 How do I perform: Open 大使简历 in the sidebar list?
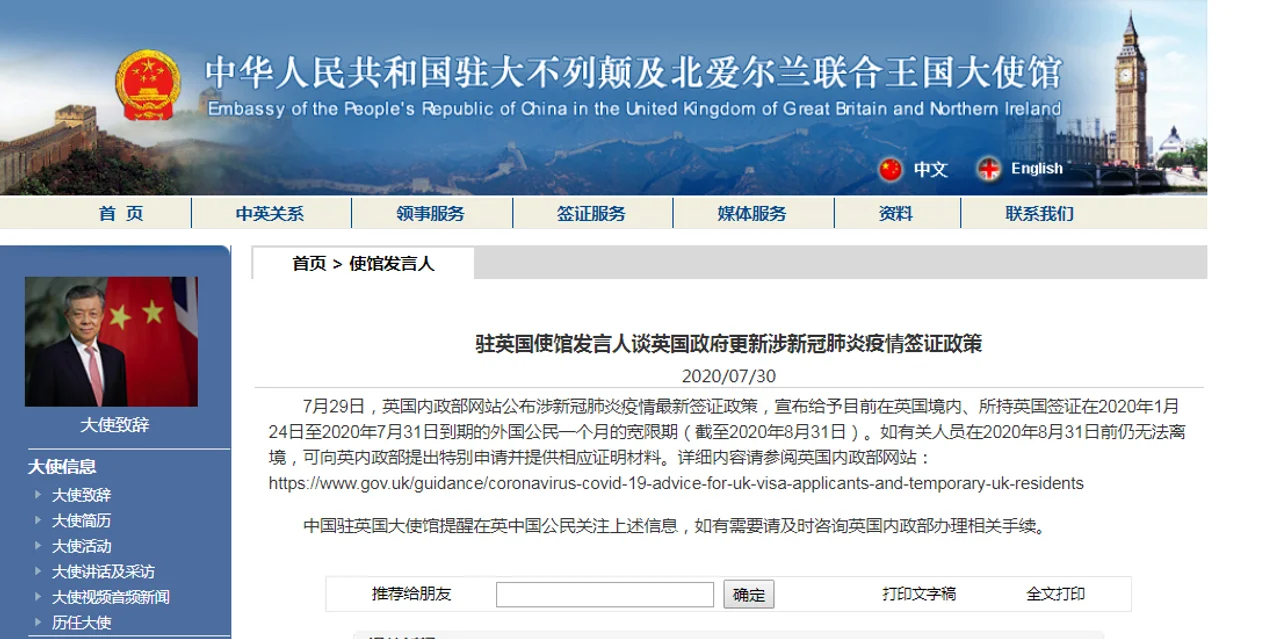coord(81,520)
